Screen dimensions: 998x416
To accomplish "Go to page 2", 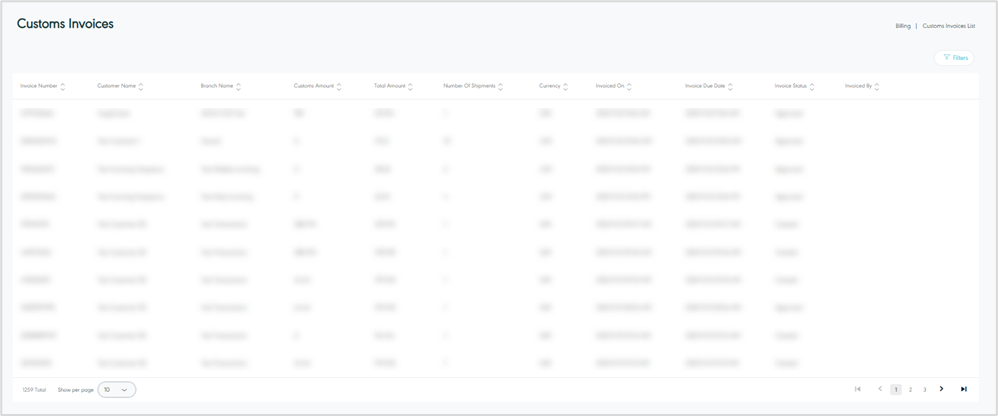I will click(x=910, y=389).
